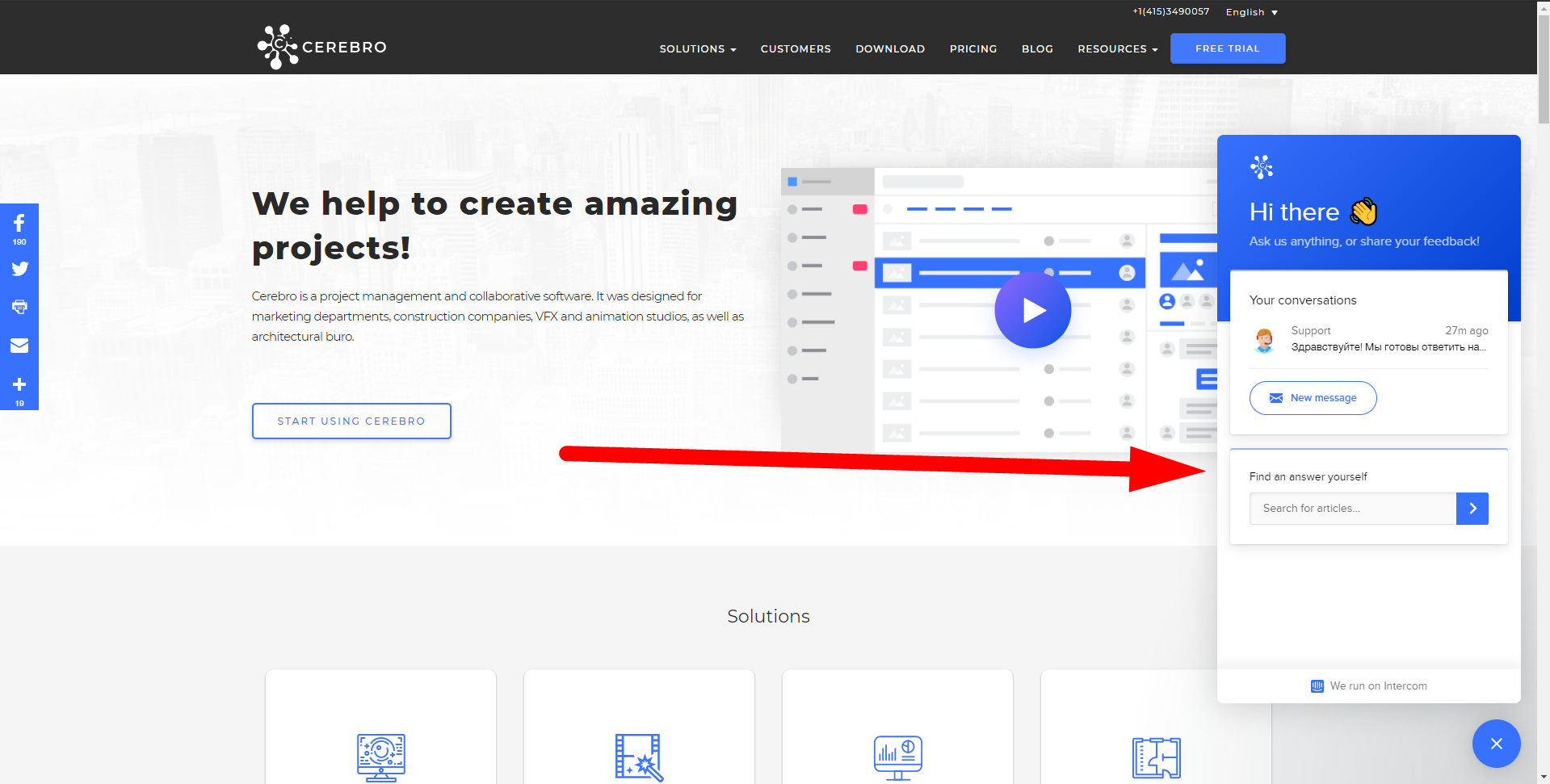Click Start Using Cerebro button
Screen dimensions: 1550x784
[351, 421]
